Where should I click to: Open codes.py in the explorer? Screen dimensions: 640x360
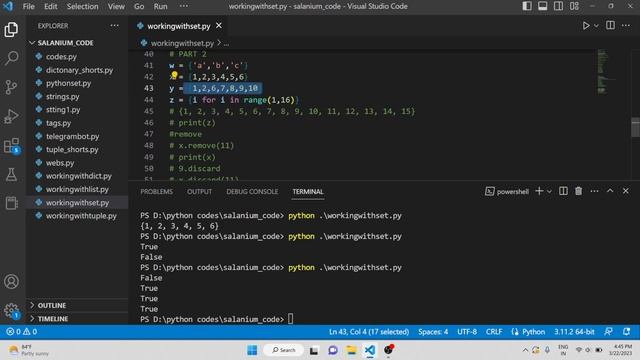[61, 57]
